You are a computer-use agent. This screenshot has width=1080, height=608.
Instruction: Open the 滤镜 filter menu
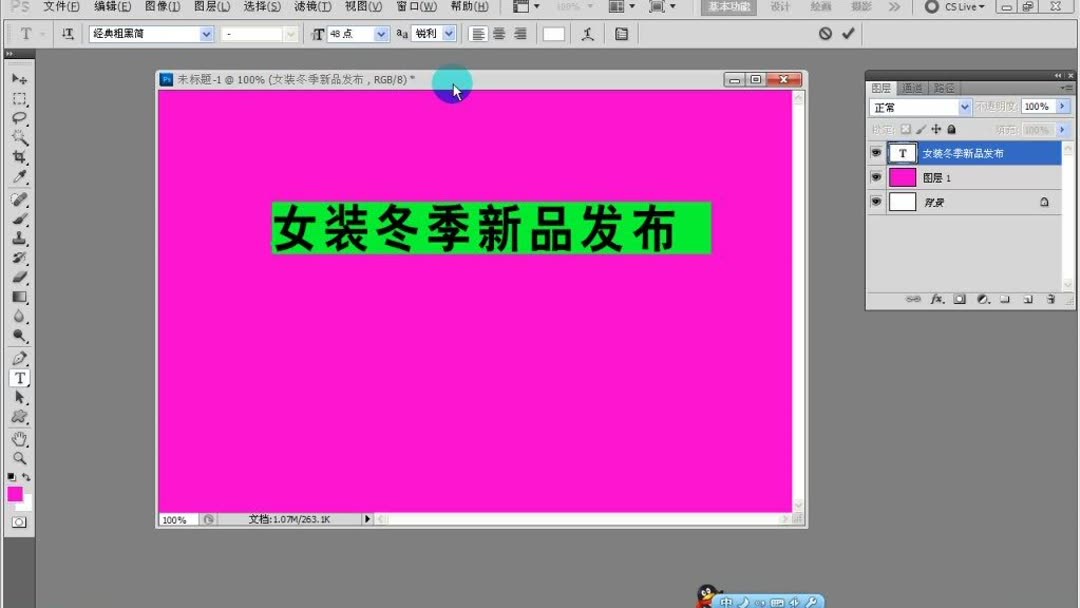pyautogui.click(x=312, y=7)
